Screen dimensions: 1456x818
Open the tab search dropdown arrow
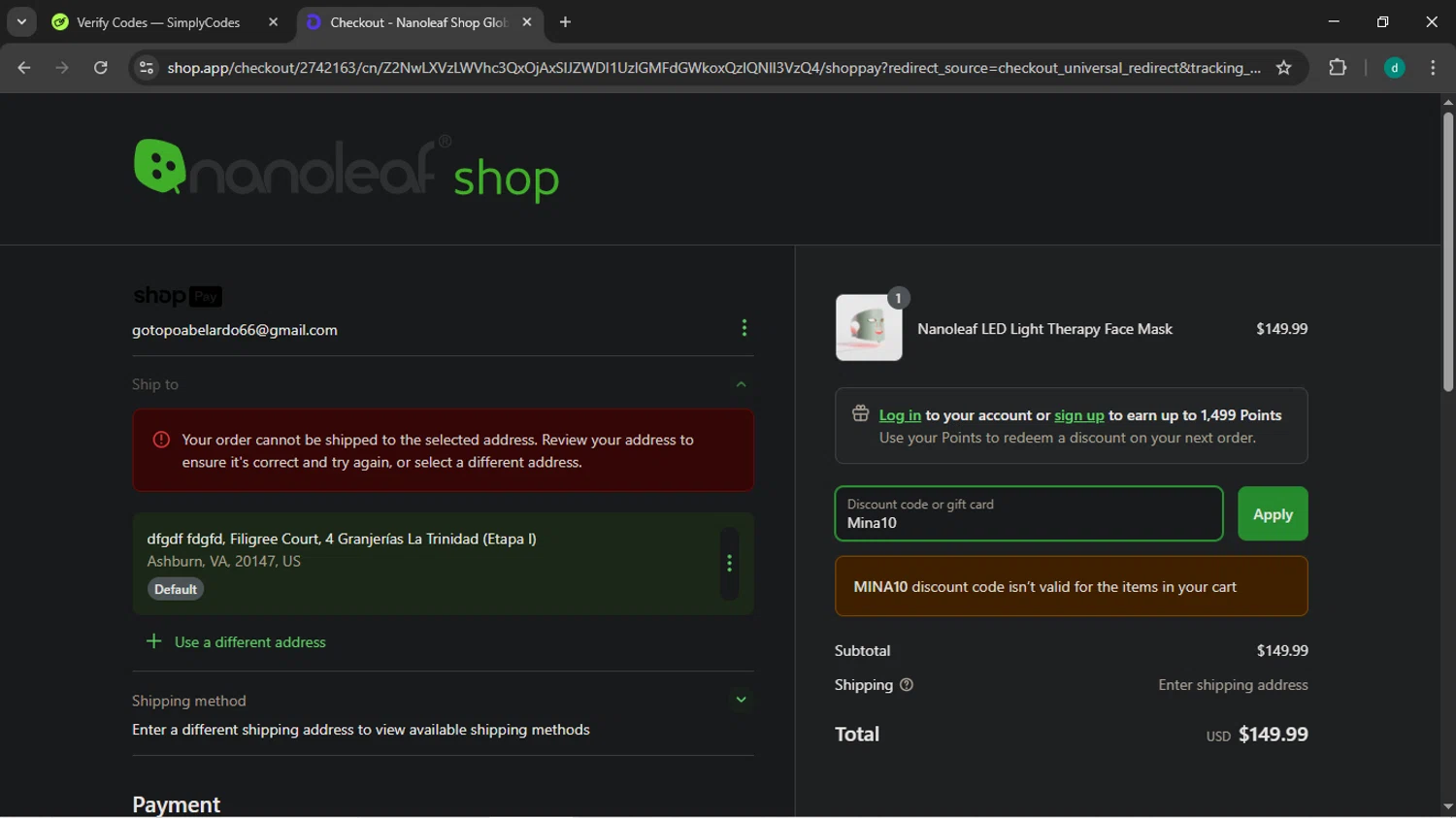pyautogui.click(x=21, y=21)
